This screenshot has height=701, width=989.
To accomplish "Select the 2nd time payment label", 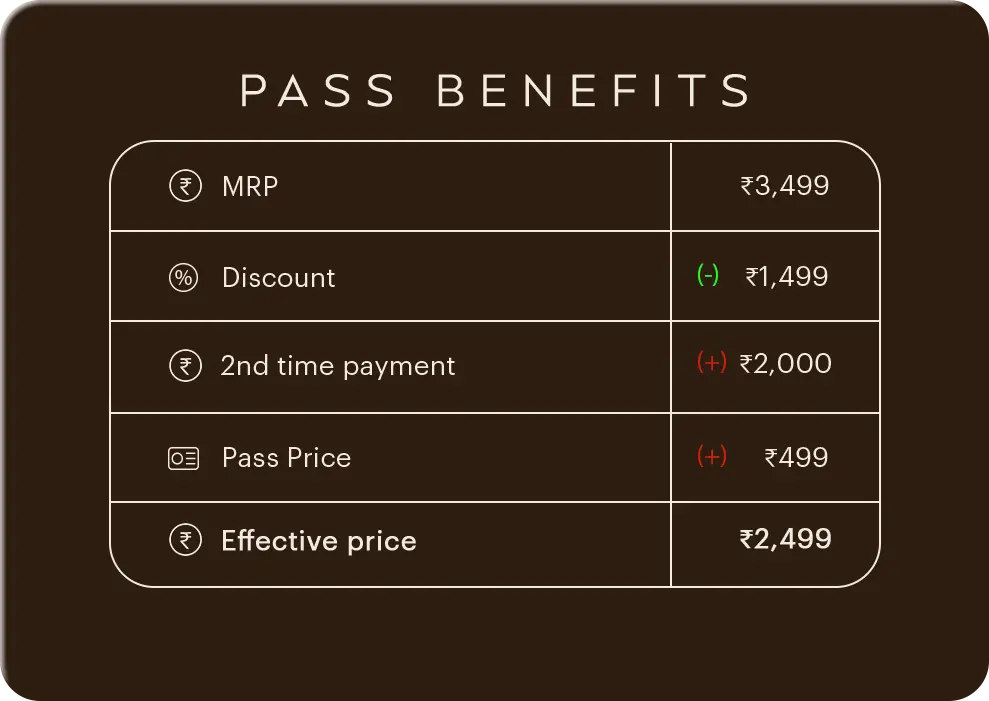I will (338, 367).
